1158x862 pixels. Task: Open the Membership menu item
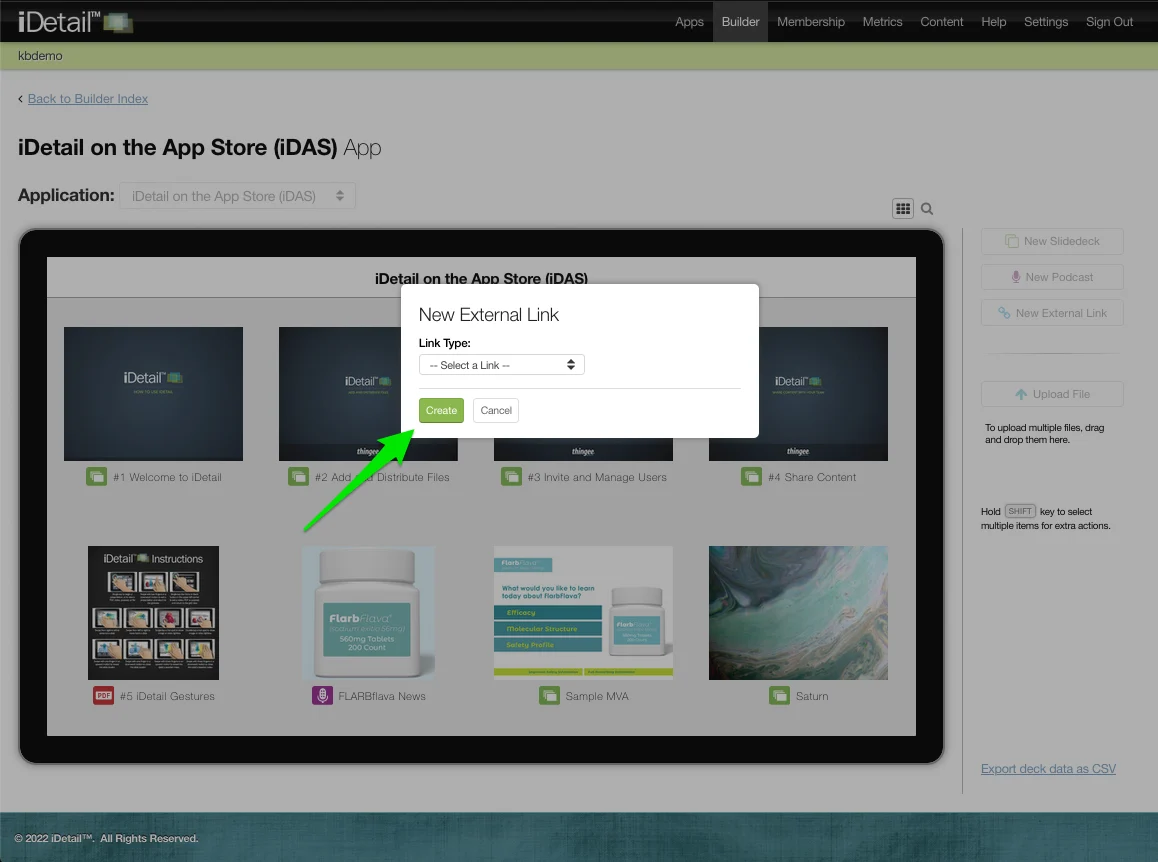tap(810, 22)
